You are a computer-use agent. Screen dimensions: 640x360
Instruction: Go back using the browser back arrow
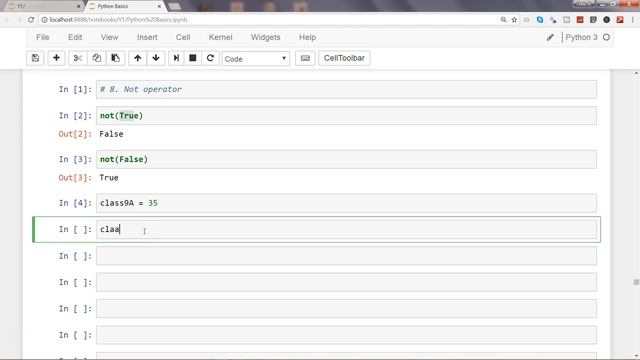pyautogui.click(x=8, y=20)
